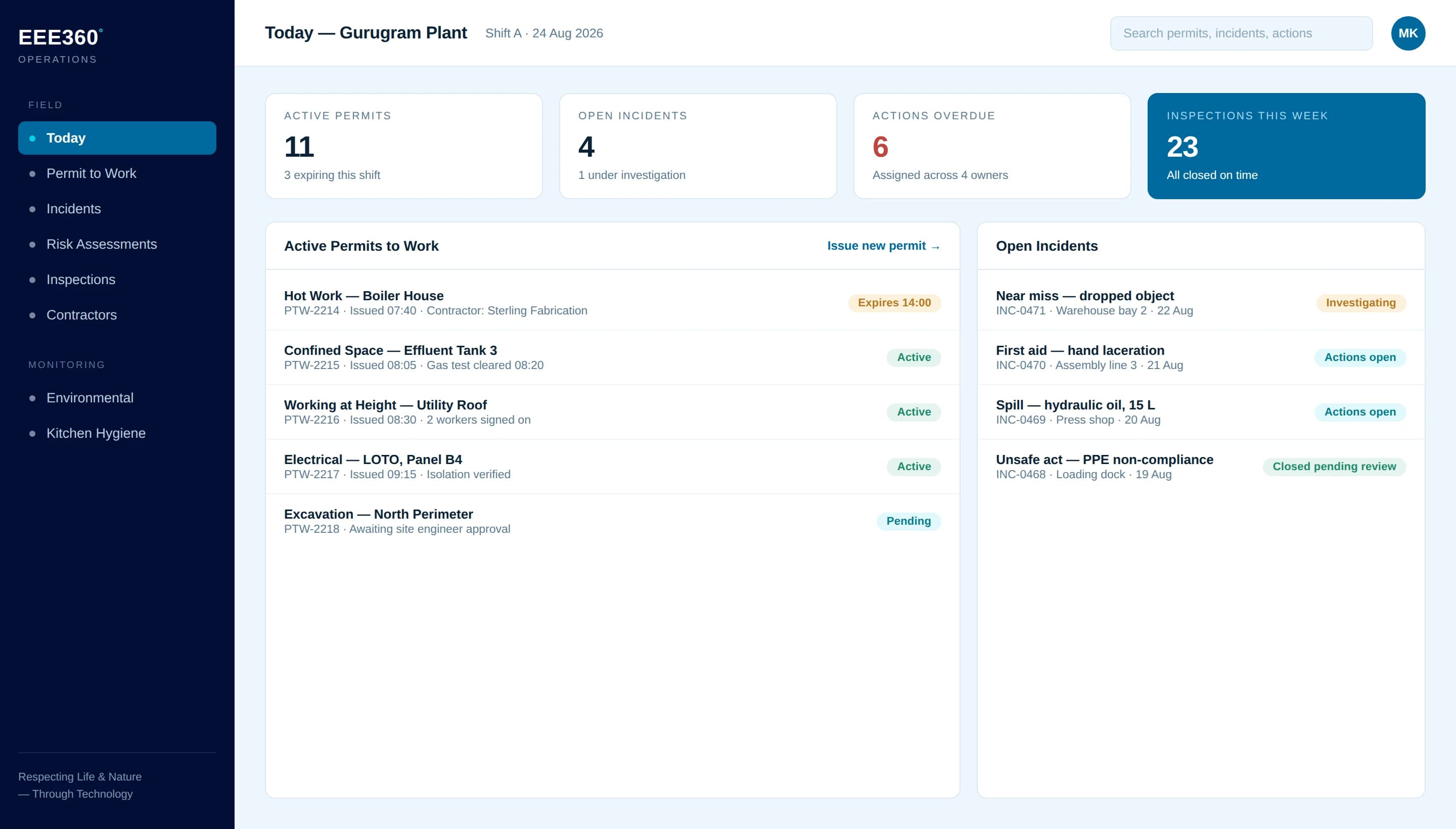The image size is (1456, 829).
Task: Go to Incidents in sidebar
Action: click(117, 208)
